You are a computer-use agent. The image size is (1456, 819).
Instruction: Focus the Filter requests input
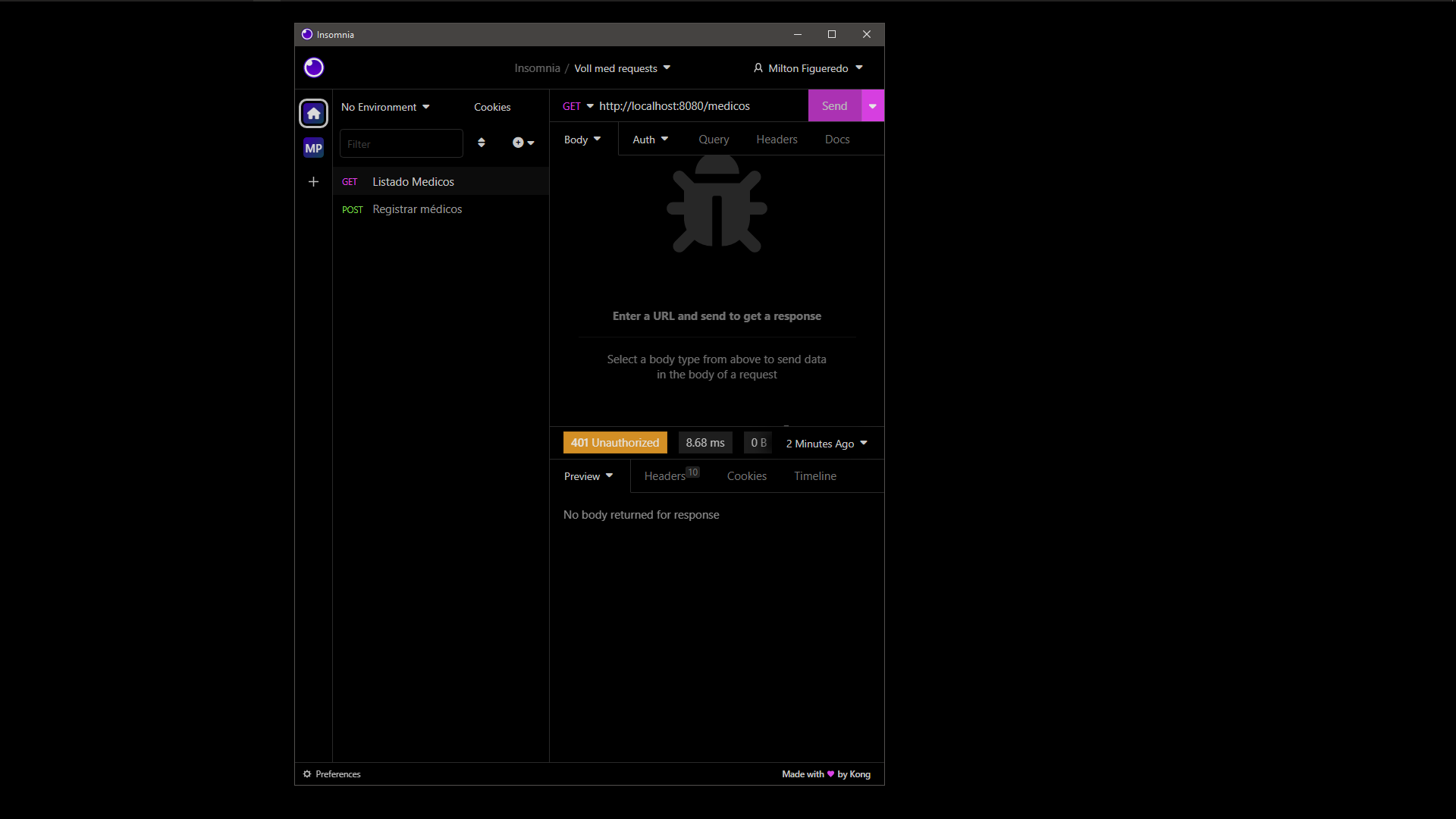(401, 143)
